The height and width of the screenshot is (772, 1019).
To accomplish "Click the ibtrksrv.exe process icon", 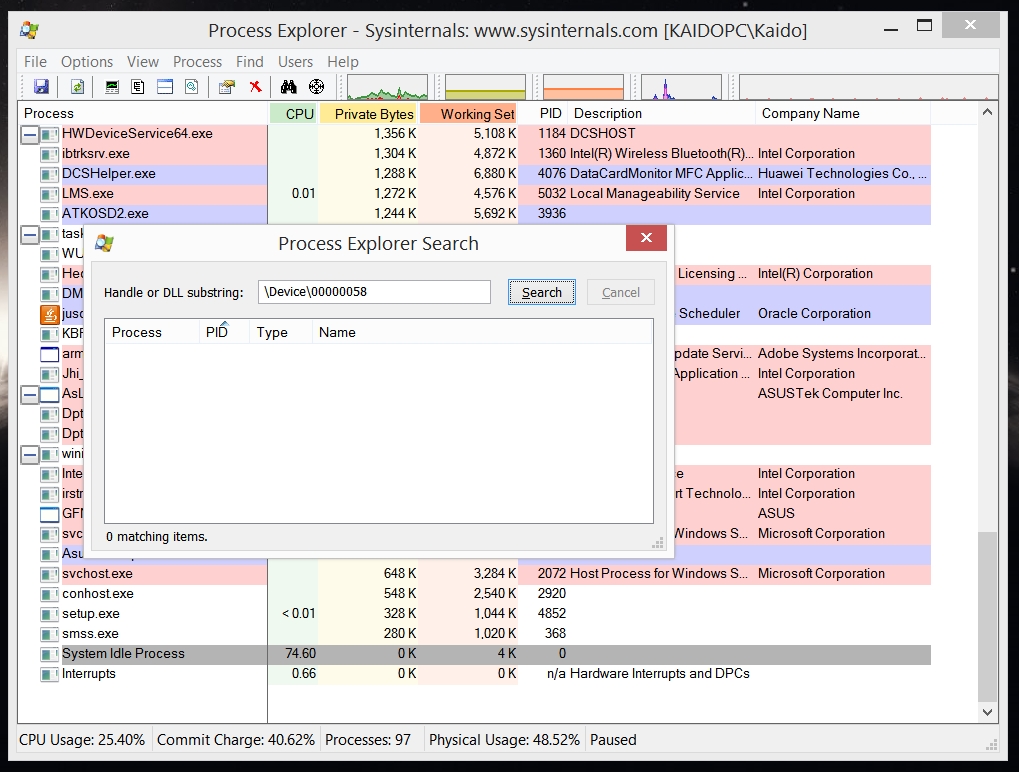I will click(x=49, y=154).
